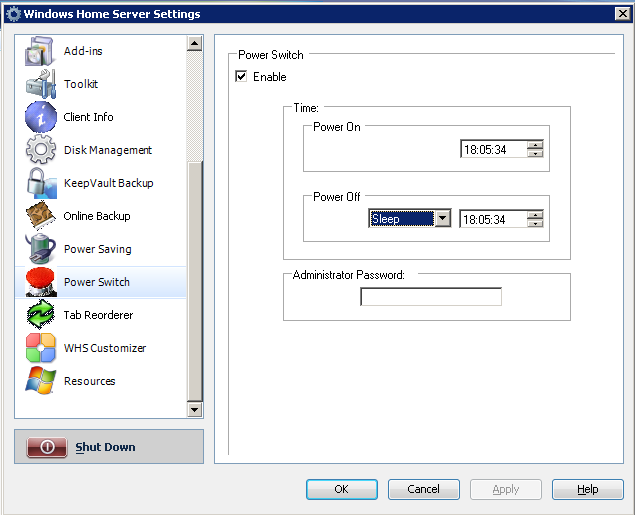Click the sidebar scrollbar down arrow

[x=194, y=409]
